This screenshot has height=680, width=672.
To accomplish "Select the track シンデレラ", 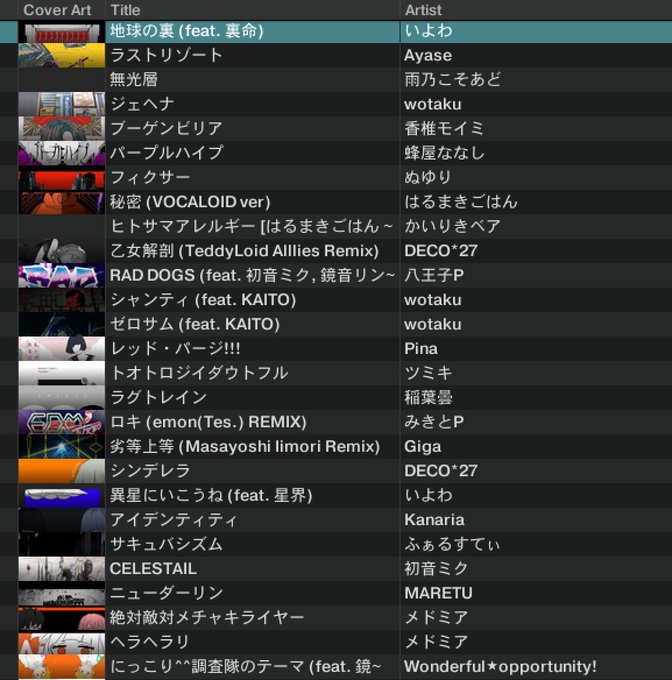I will point(150,471).
